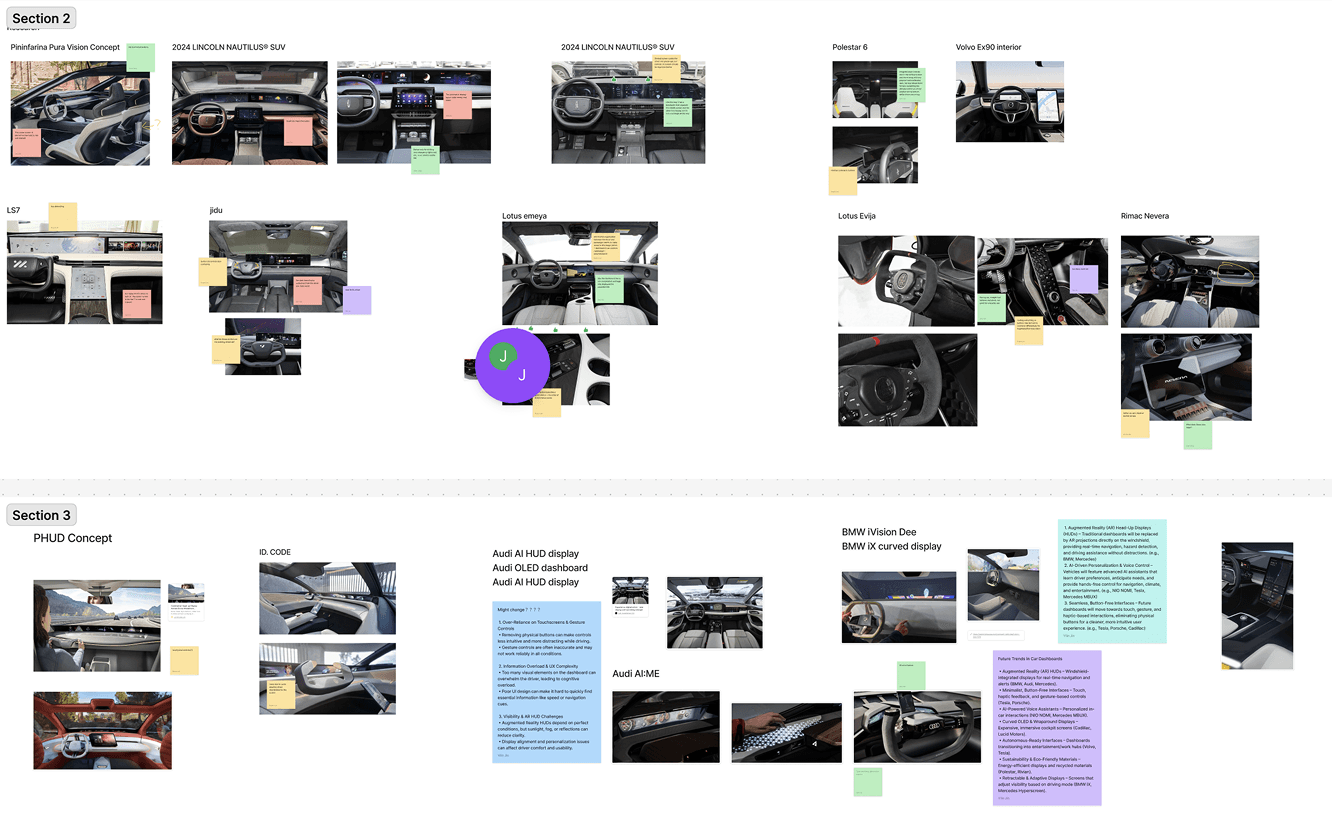Image resolution: width=1332 pixels, height=824 pixels.
Task: Open the Rimac Nevera center console image
Action: pos(1186,377)
